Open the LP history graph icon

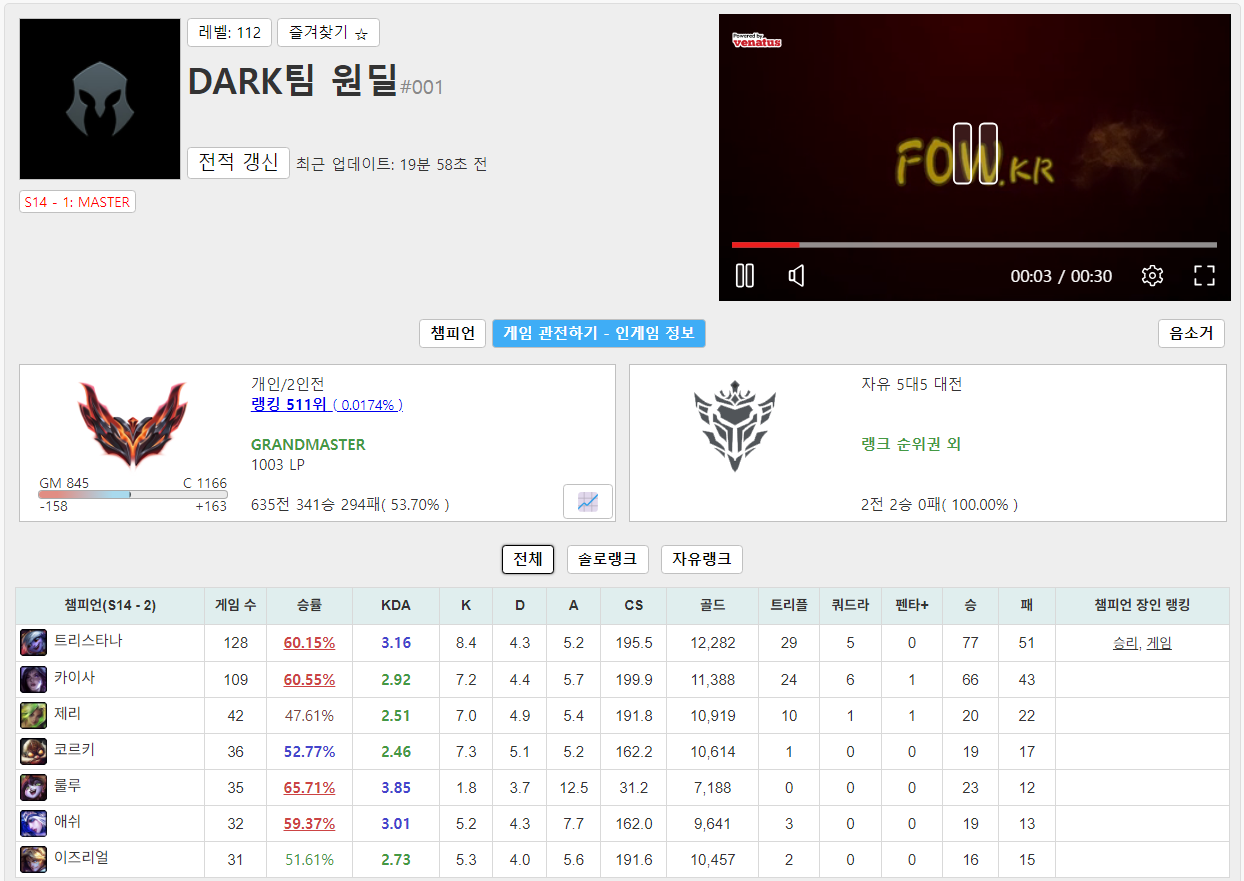point(588,501)
